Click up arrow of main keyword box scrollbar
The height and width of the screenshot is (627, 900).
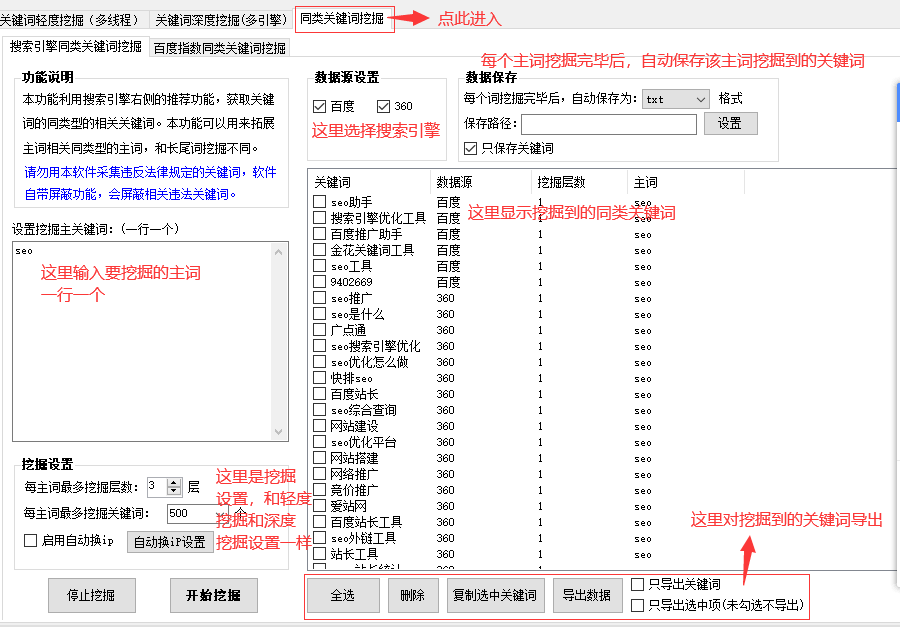(x=278, y=252)
